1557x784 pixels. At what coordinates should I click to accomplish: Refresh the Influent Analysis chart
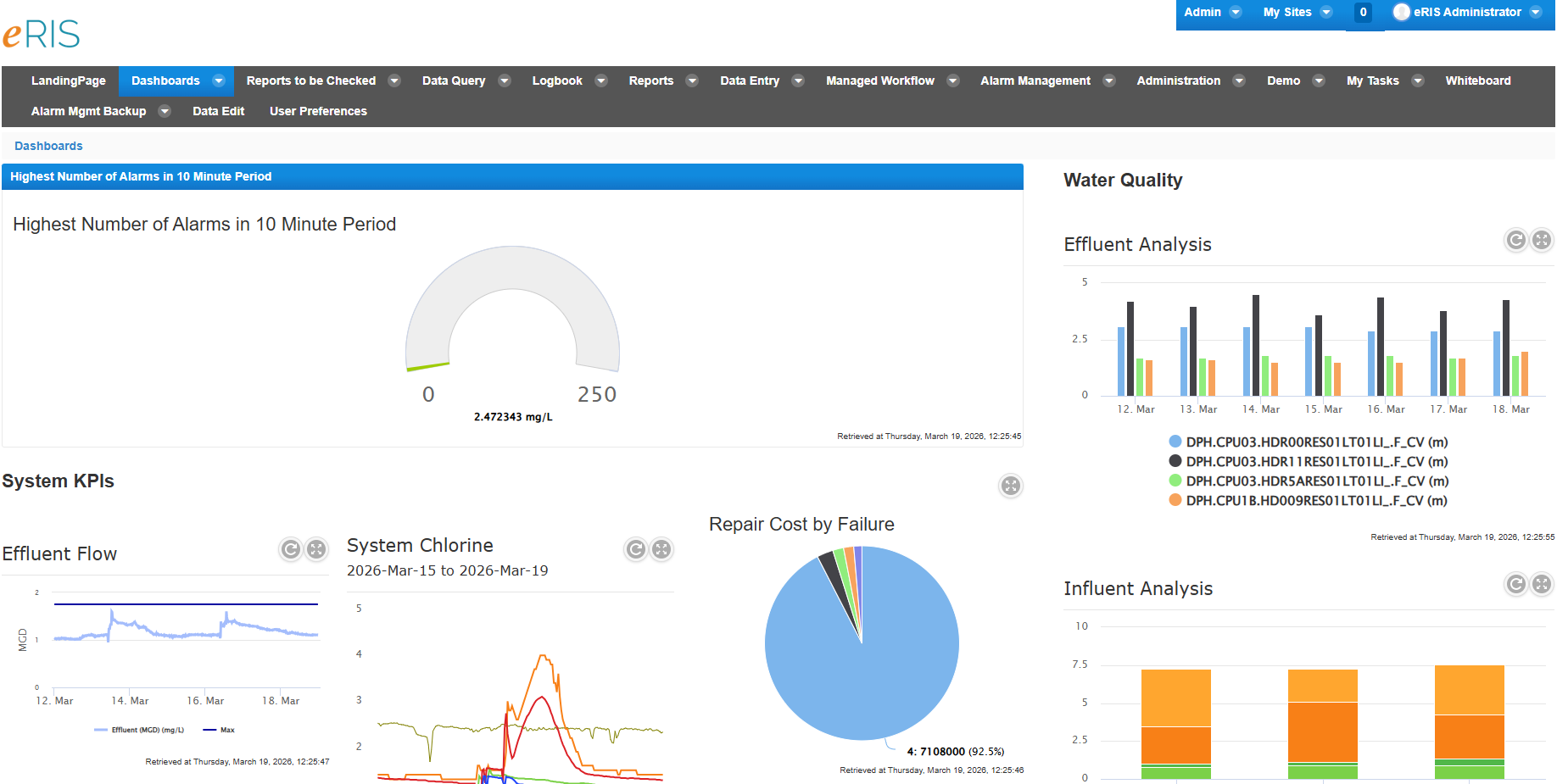(1516, 584)
